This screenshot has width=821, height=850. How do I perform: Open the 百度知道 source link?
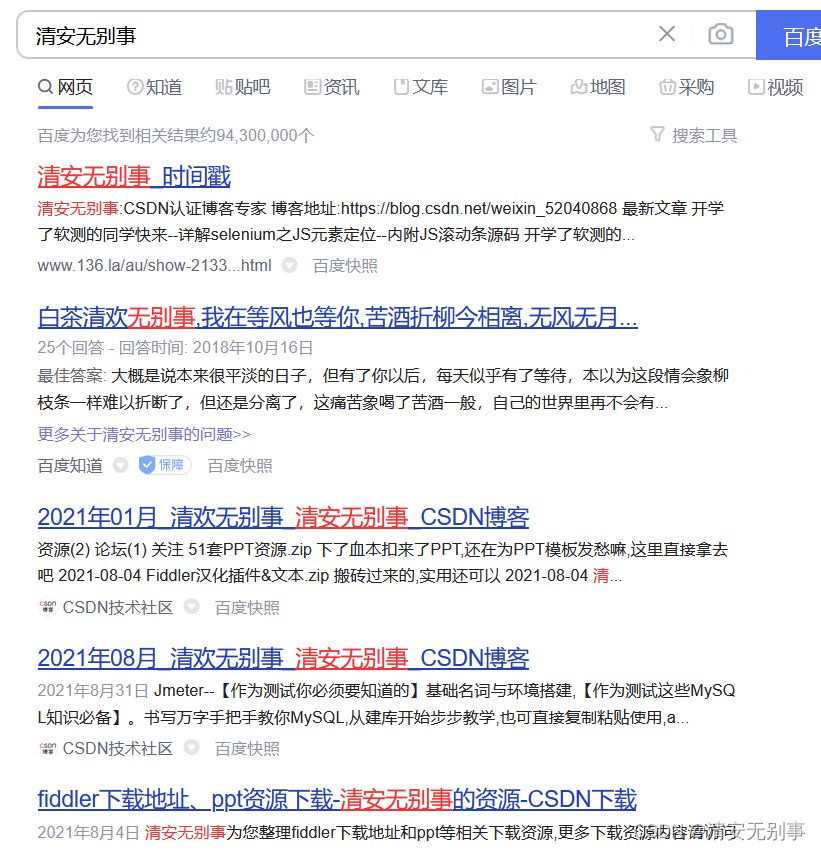coord(70,466)
